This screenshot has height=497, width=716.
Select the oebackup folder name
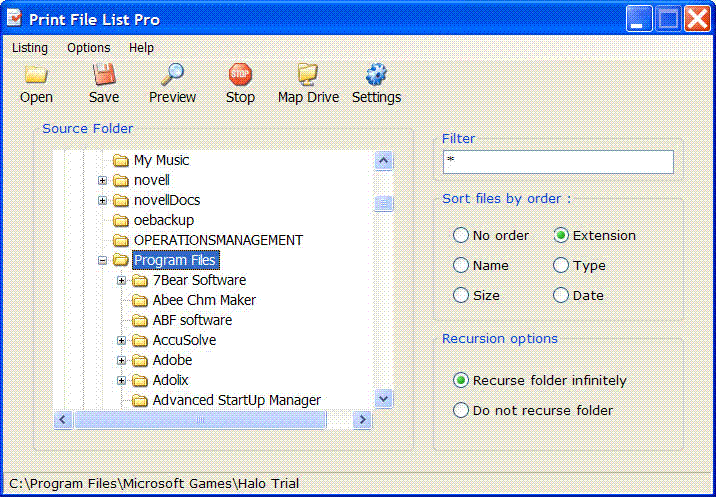[164, 221]
